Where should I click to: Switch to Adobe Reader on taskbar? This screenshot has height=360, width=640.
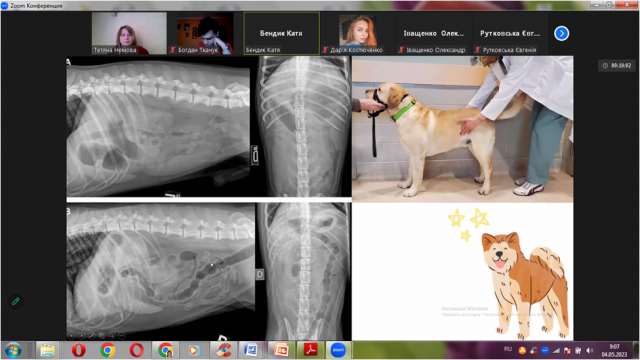pyautogui.click(x=310, y=350)
